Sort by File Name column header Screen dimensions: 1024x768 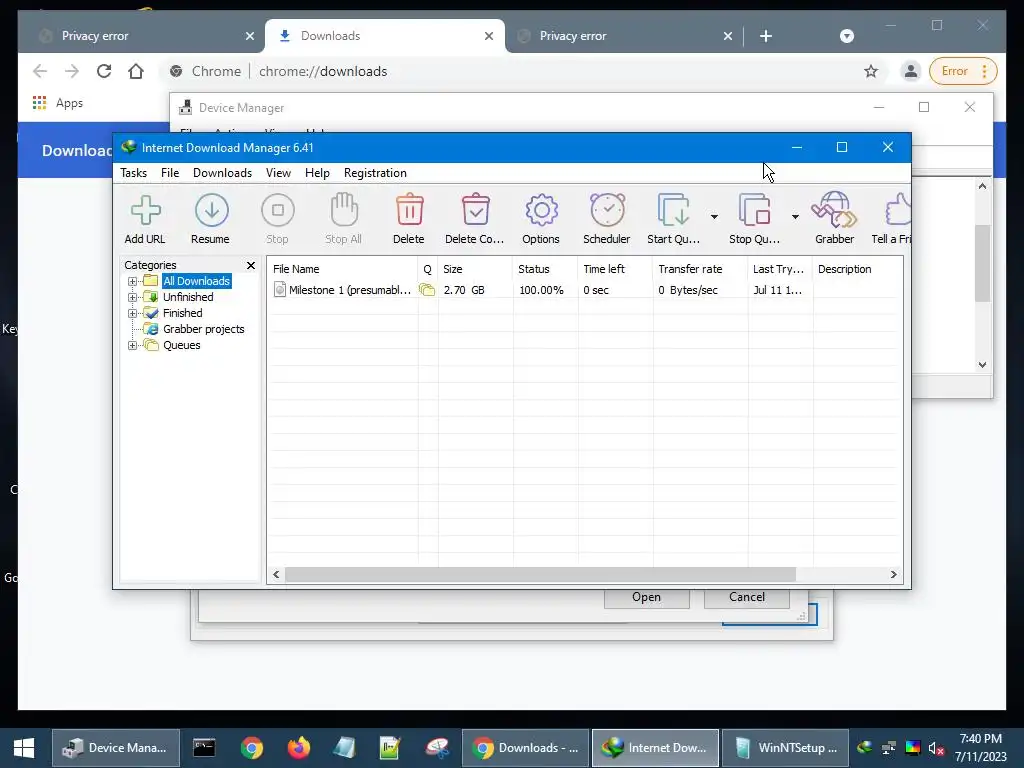[342, 269]
